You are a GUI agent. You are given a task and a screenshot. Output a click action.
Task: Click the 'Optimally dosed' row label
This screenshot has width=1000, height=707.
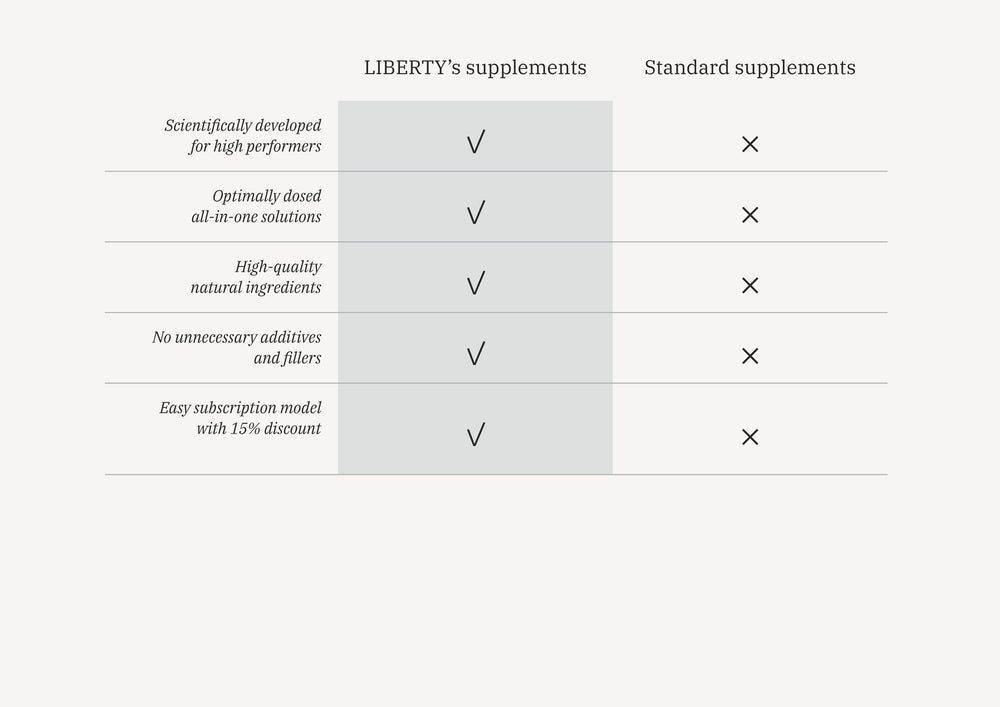(267, 196)
